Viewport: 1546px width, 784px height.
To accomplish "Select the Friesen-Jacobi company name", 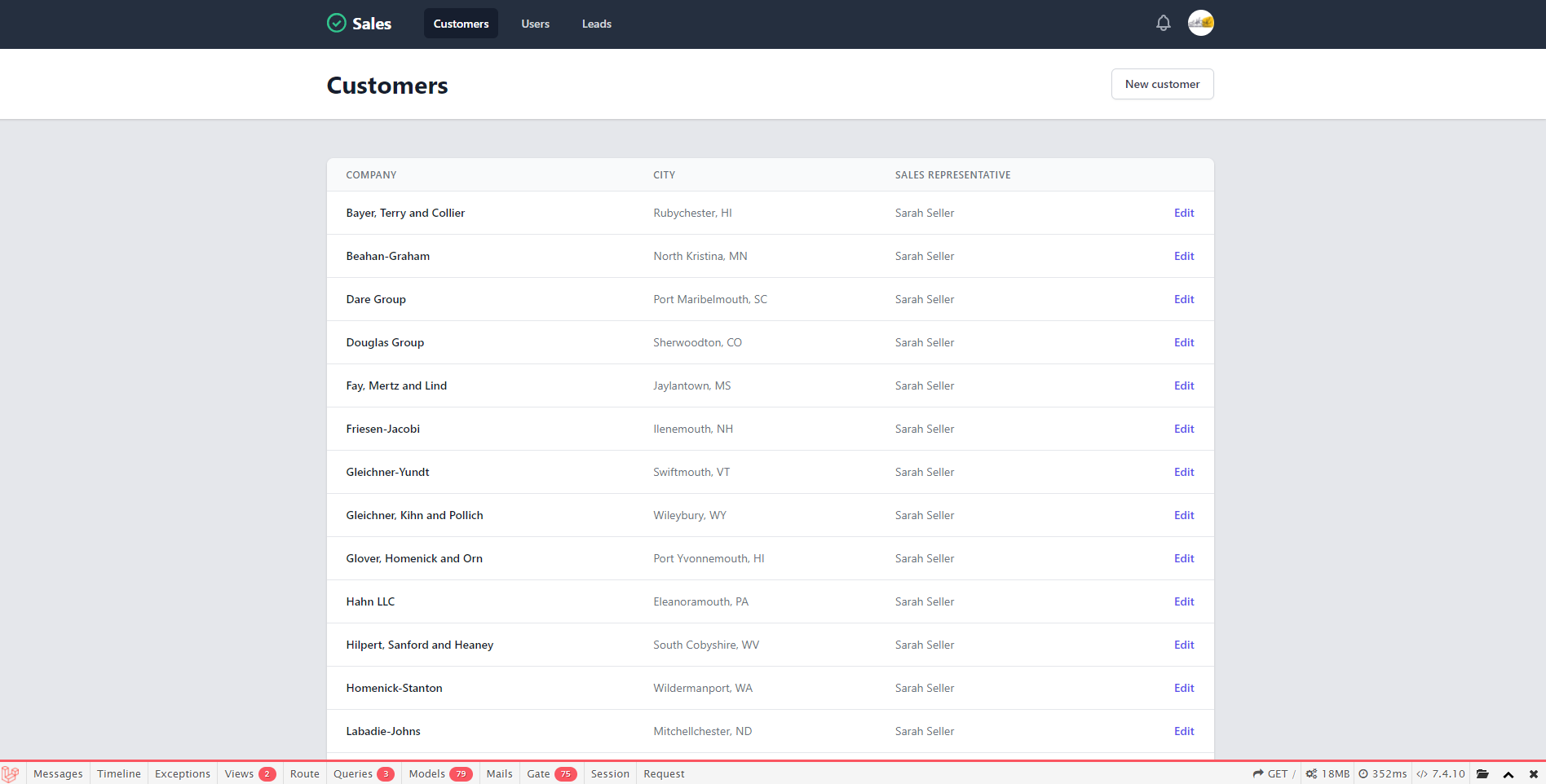I will click(x=382, y=429).
